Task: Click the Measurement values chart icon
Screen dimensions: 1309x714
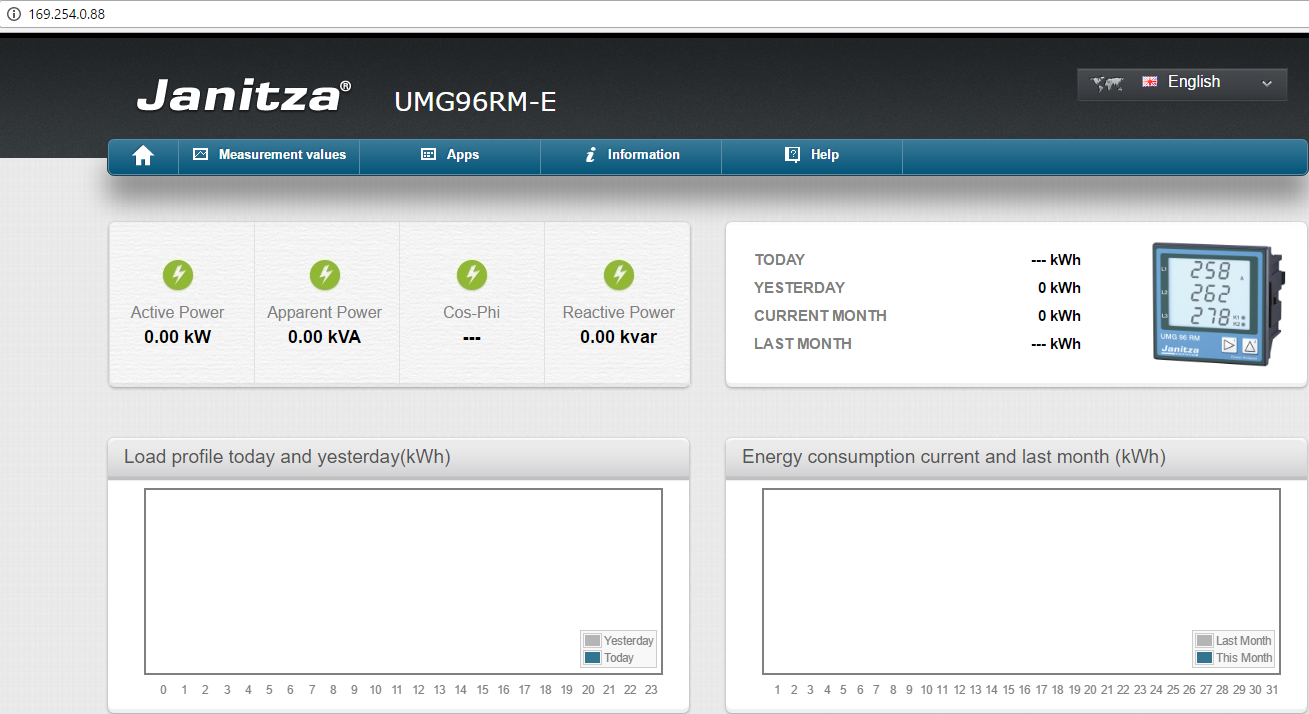Action: pos(200,154)
